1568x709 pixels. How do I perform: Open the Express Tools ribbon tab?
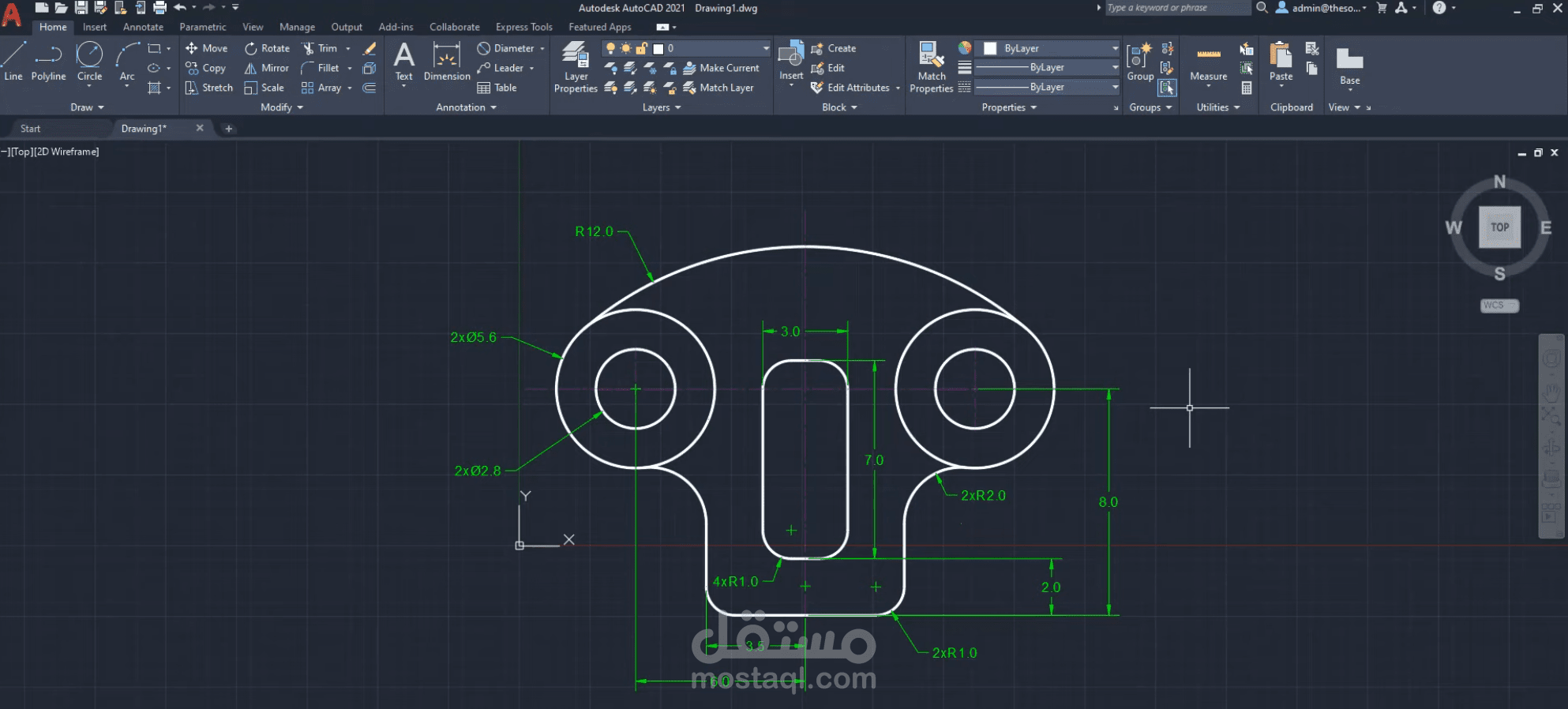click(x=524, y=27)
